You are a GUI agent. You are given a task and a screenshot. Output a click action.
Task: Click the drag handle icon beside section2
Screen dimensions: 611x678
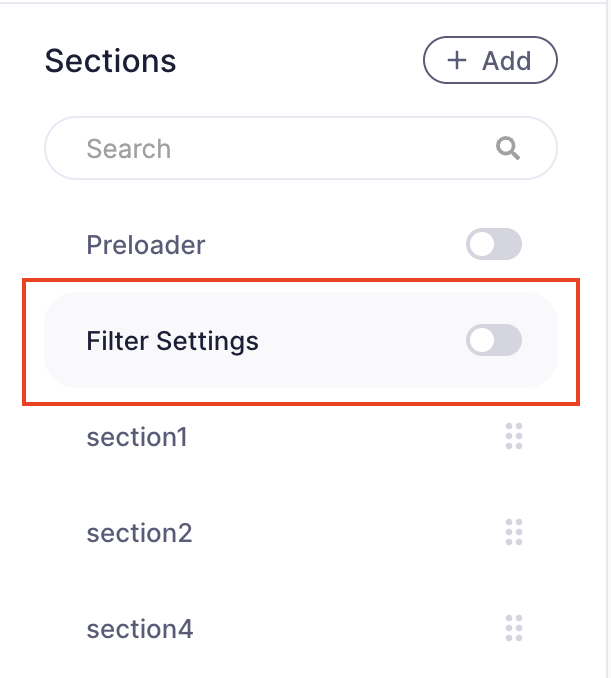pos(514,533)
